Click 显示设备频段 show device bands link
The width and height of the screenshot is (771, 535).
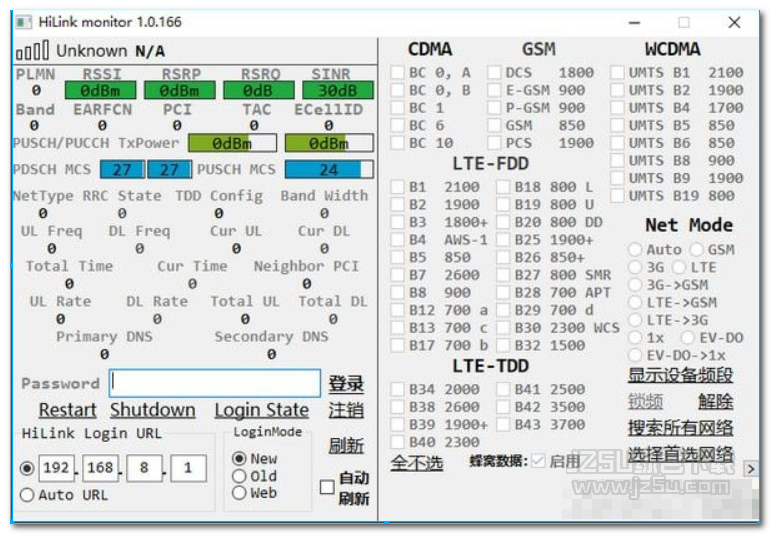tap(681, 375)
